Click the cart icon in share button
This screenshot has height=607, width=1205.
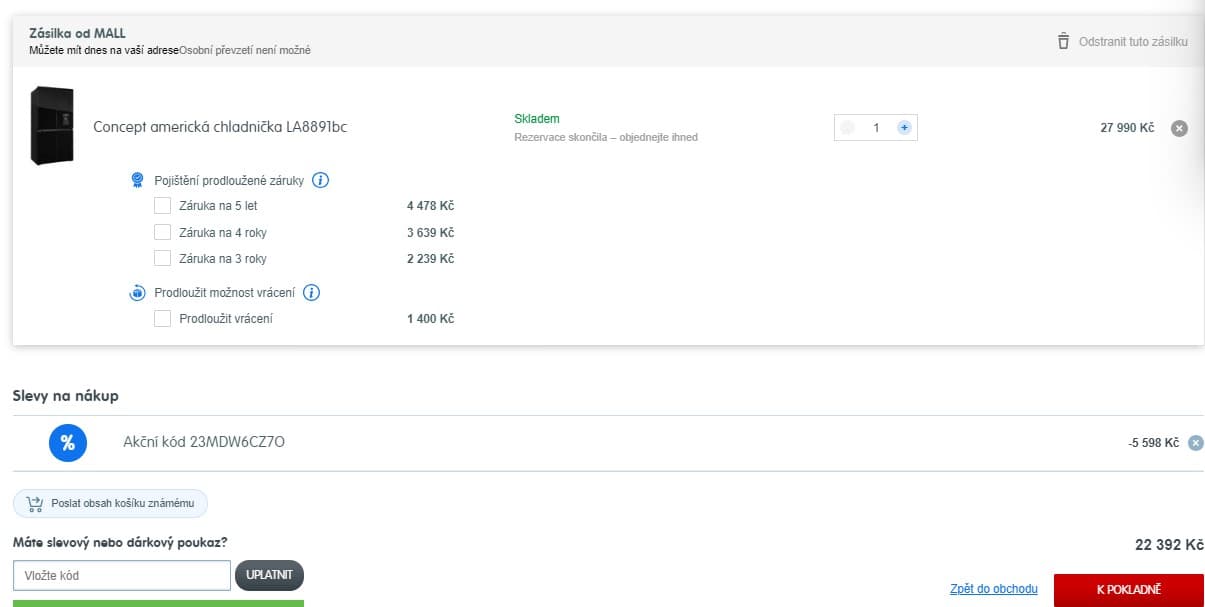(35, 504)
